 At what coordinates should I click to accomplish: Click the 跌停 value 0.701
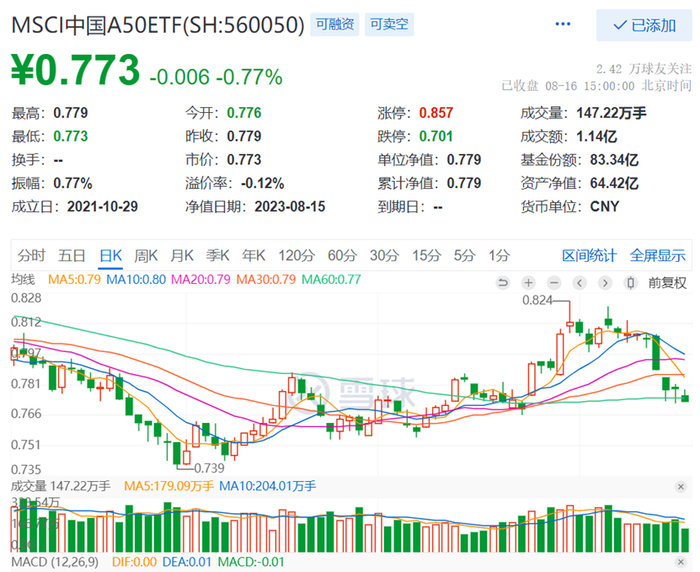[436, 136]
